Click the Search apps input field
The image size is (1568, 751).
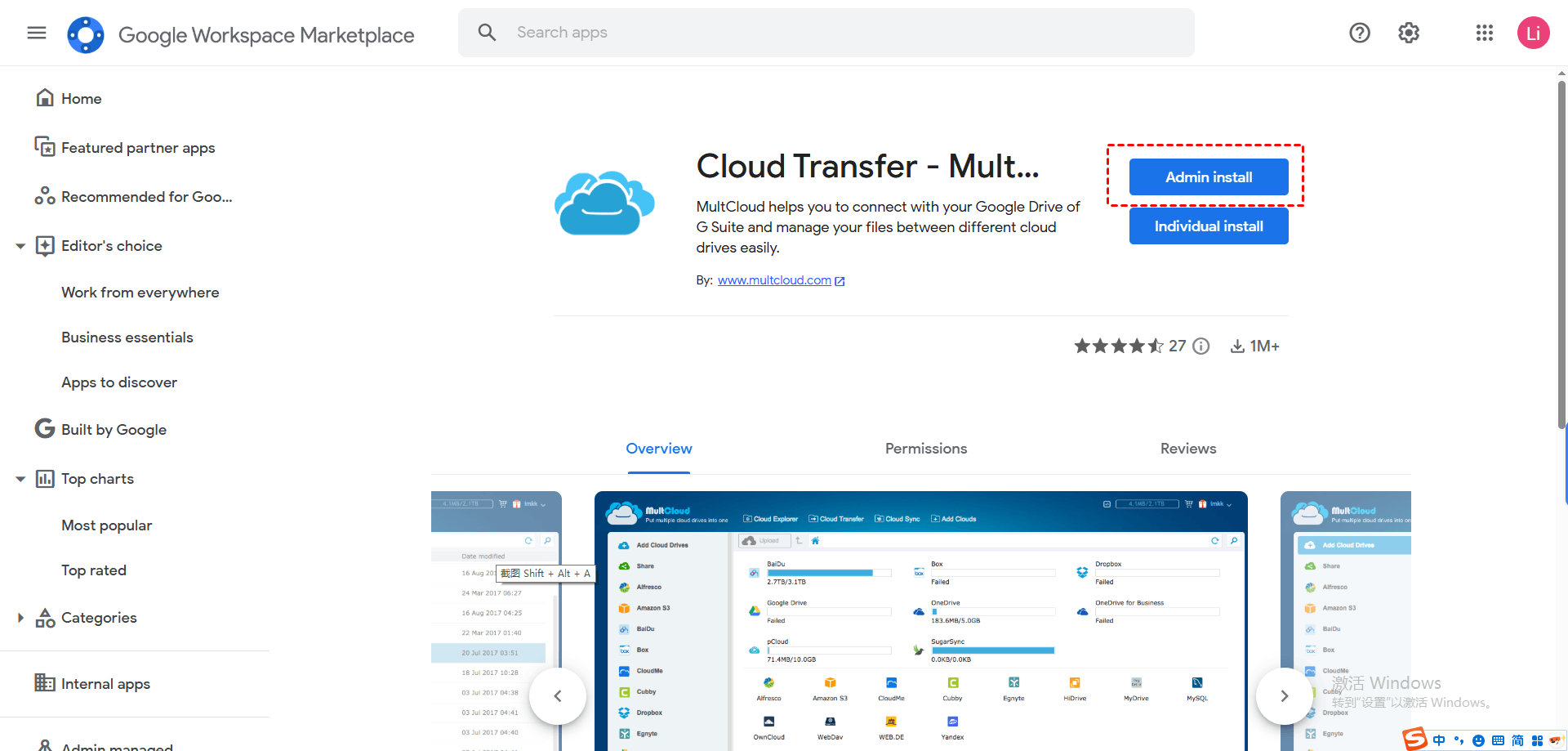(x=826, y=33)
